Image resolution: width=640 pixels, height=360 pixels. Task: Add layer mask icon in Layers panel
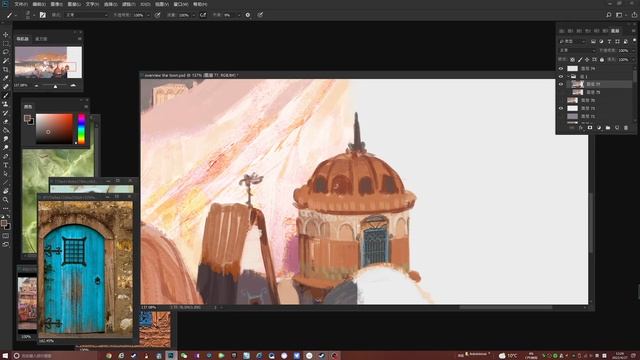click(590, 128)
